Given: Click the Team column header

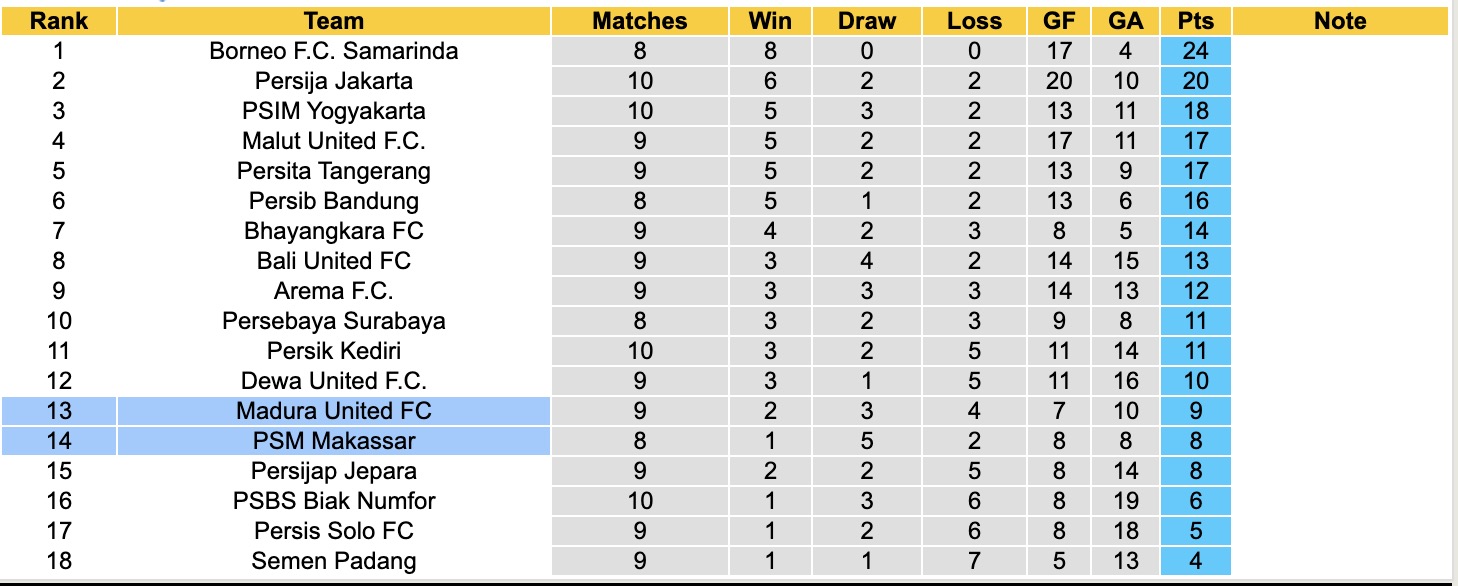Looking at the screenshot, I should pos(334,21).
